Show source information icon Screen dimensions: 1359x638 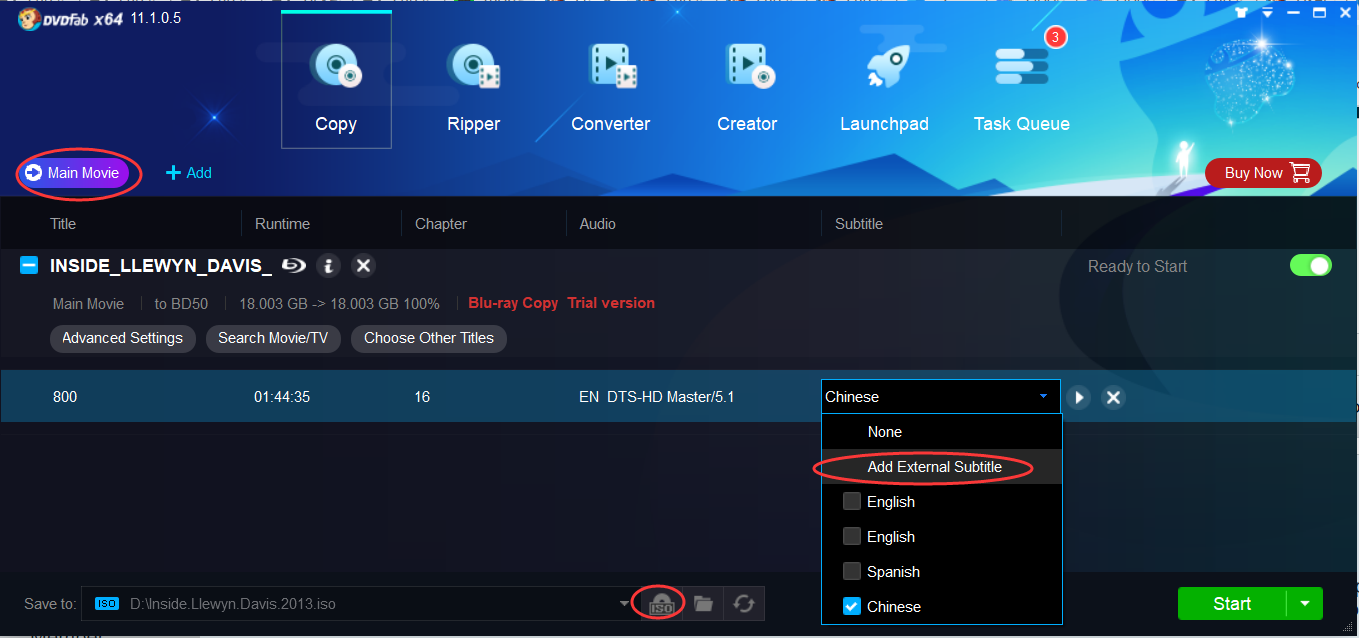[329, 266]
